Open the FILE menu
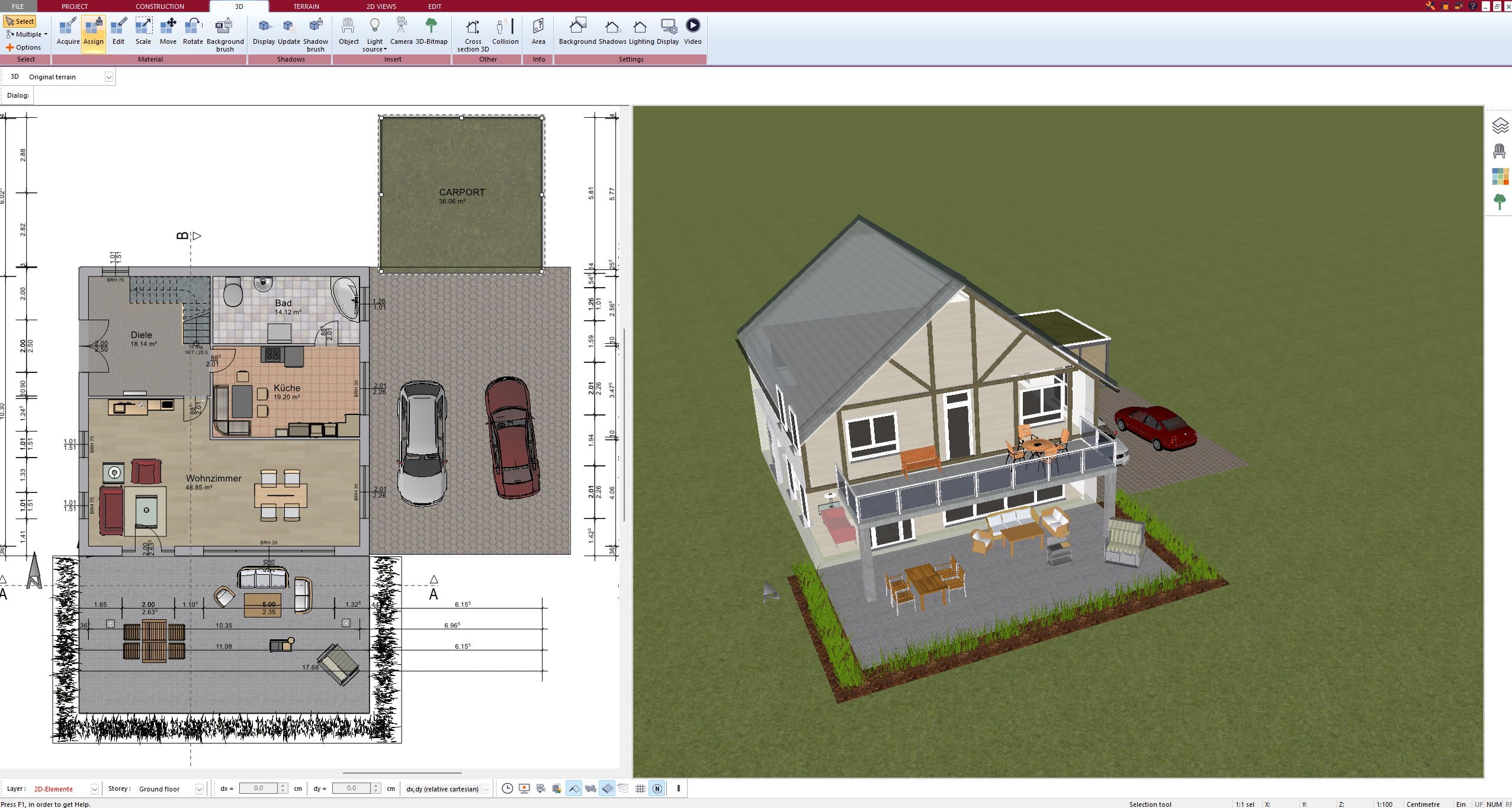The image size is (1512, 808). click(x=17, y=7)
